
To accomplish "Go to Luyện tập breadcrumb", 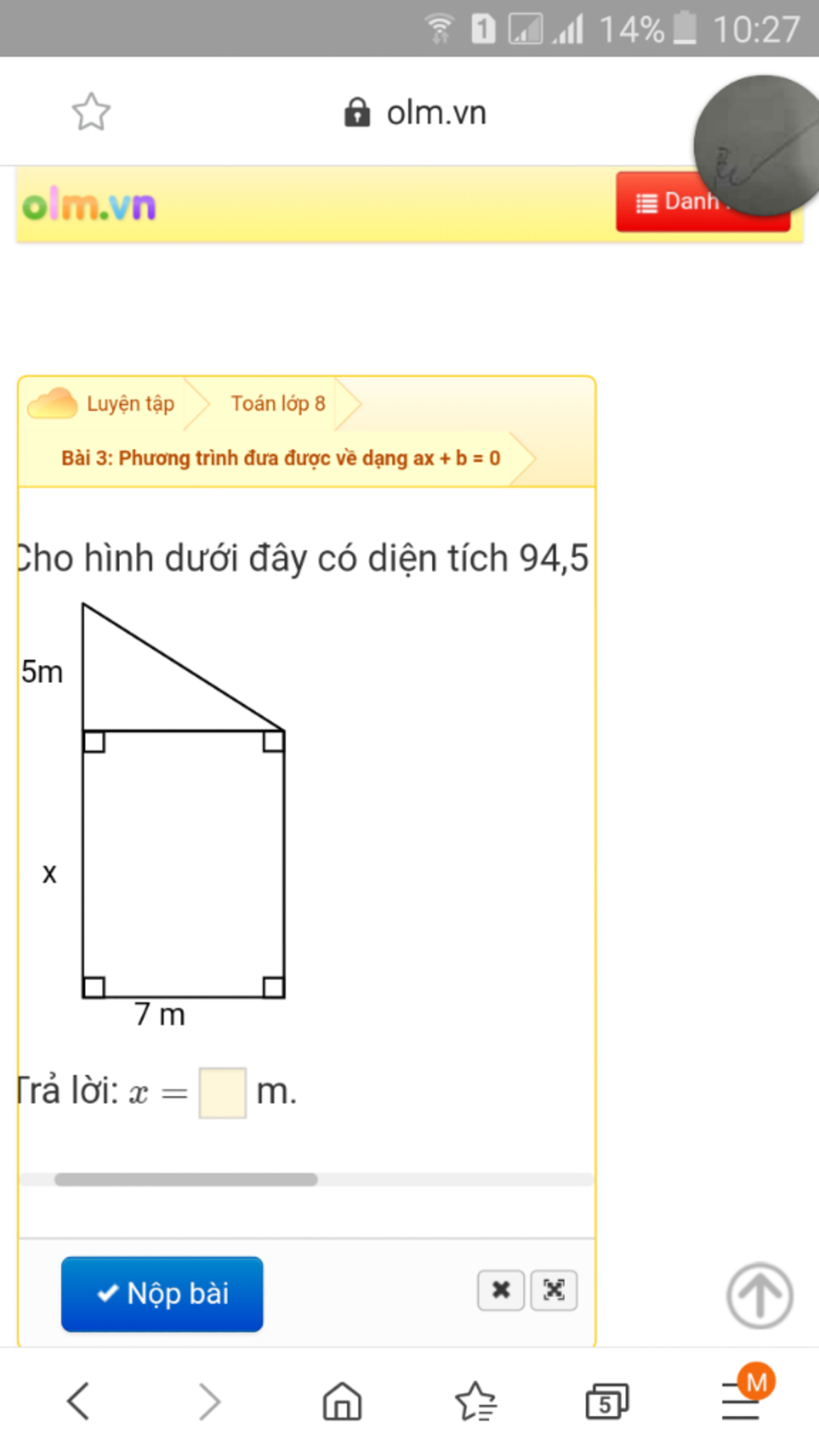I will (130, 403).
